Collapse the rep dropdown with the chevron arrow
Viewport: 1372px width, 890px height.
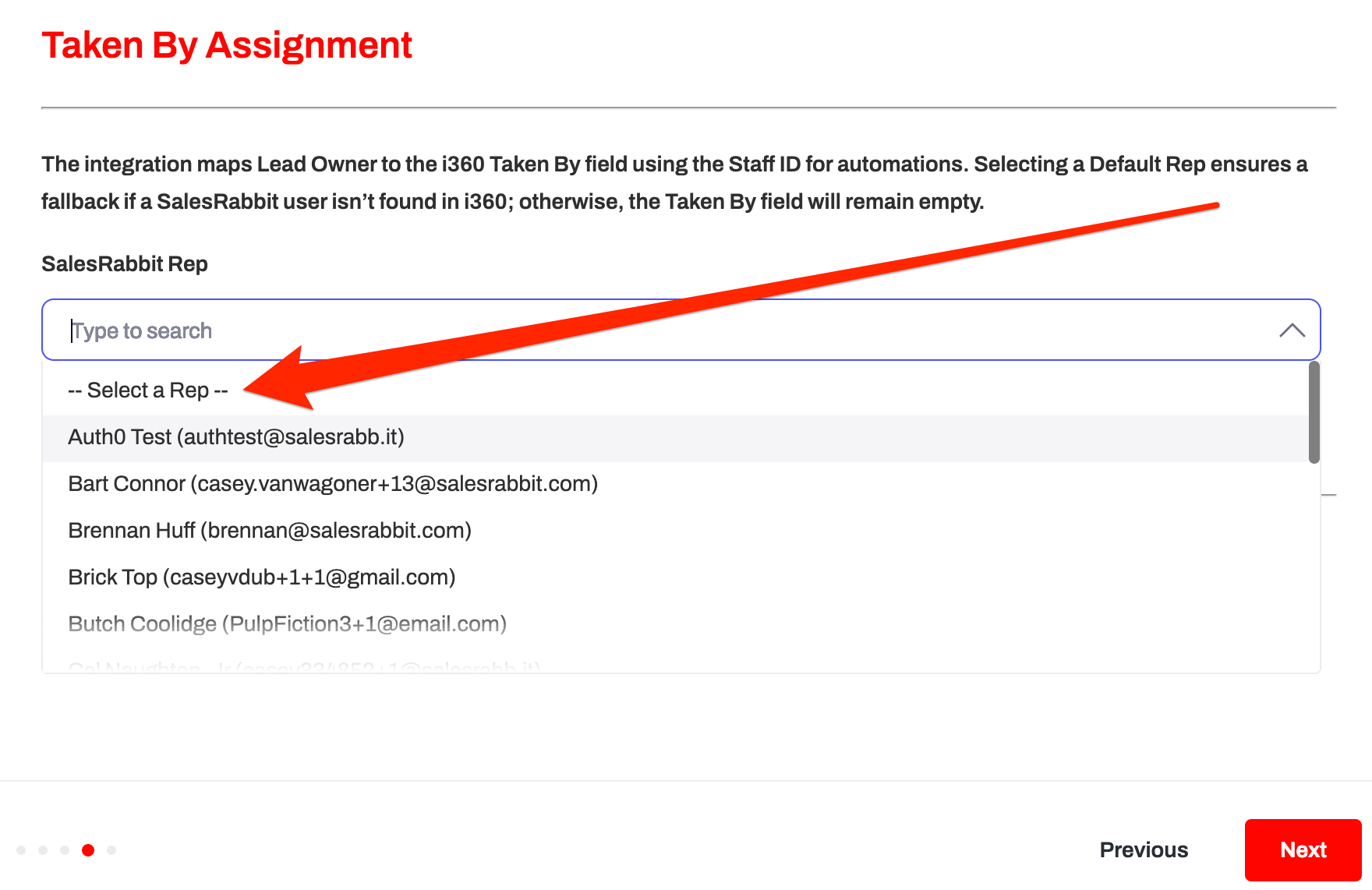[x=1292, y=330]
